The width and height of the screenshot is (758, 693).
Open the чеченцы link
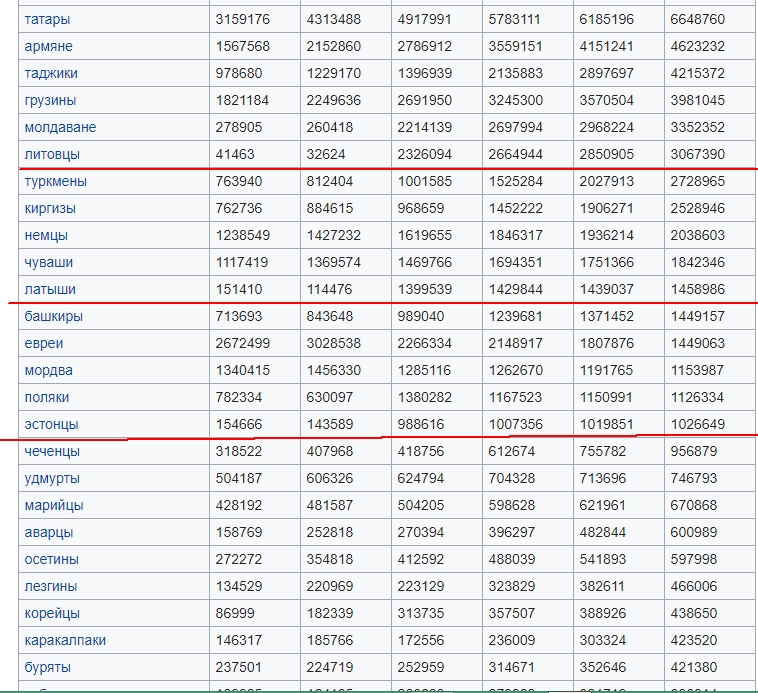click(52, 452)
